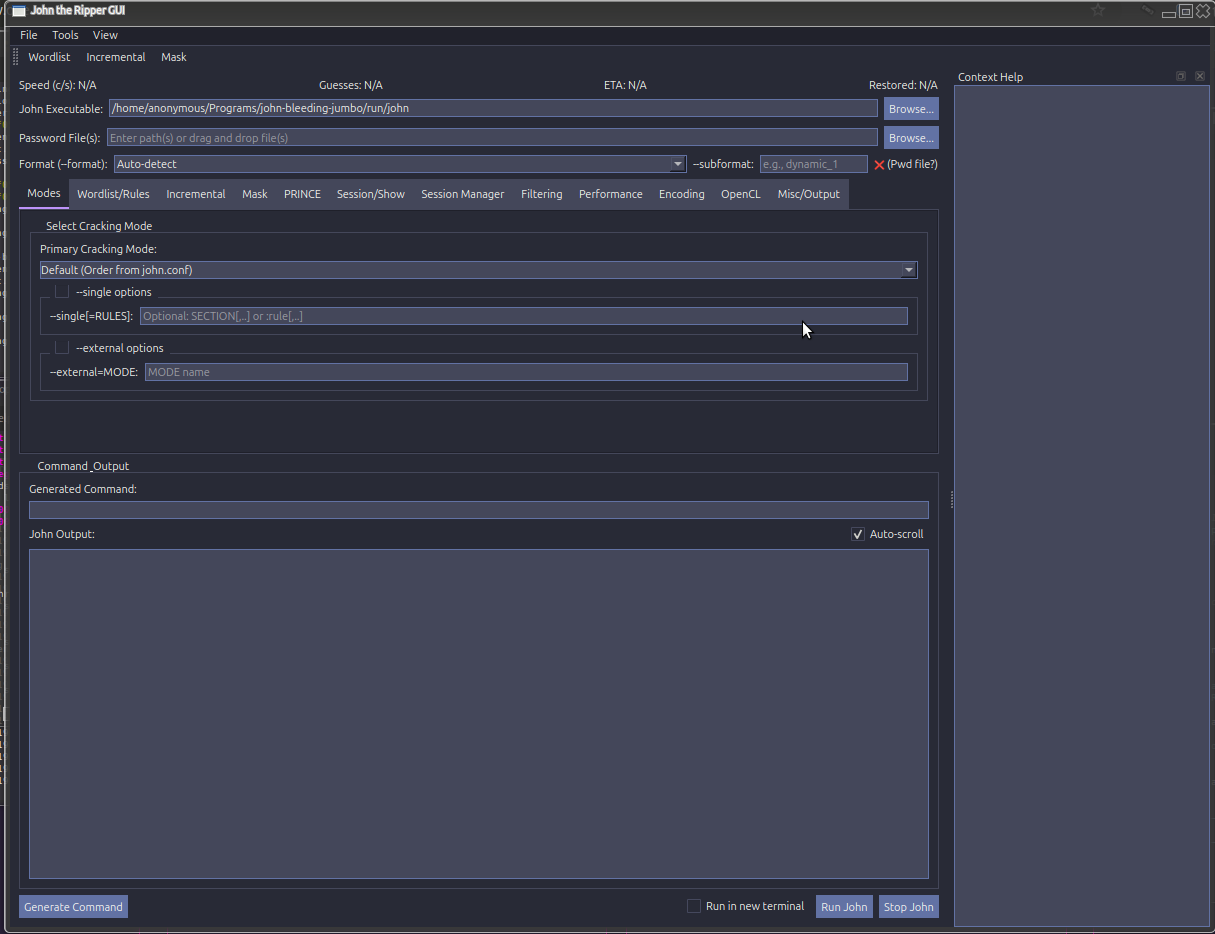Click the Speed (c/s): N/A label

[58, 85]
